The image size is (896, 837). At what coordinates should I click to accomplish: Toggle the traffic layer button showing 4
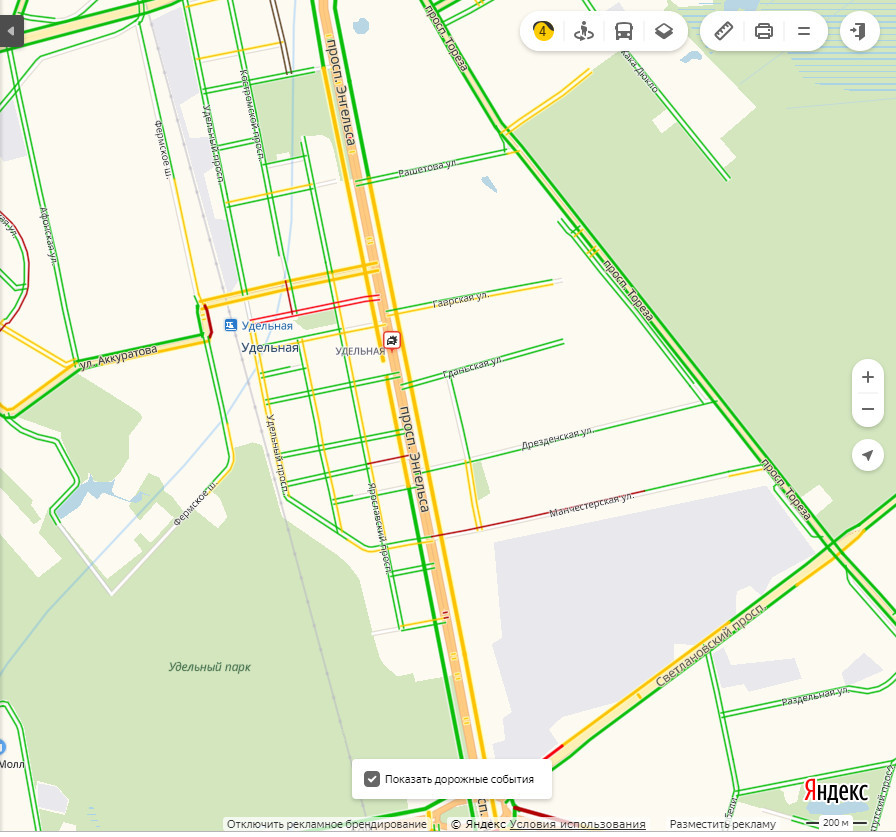(x=543, y=31)
